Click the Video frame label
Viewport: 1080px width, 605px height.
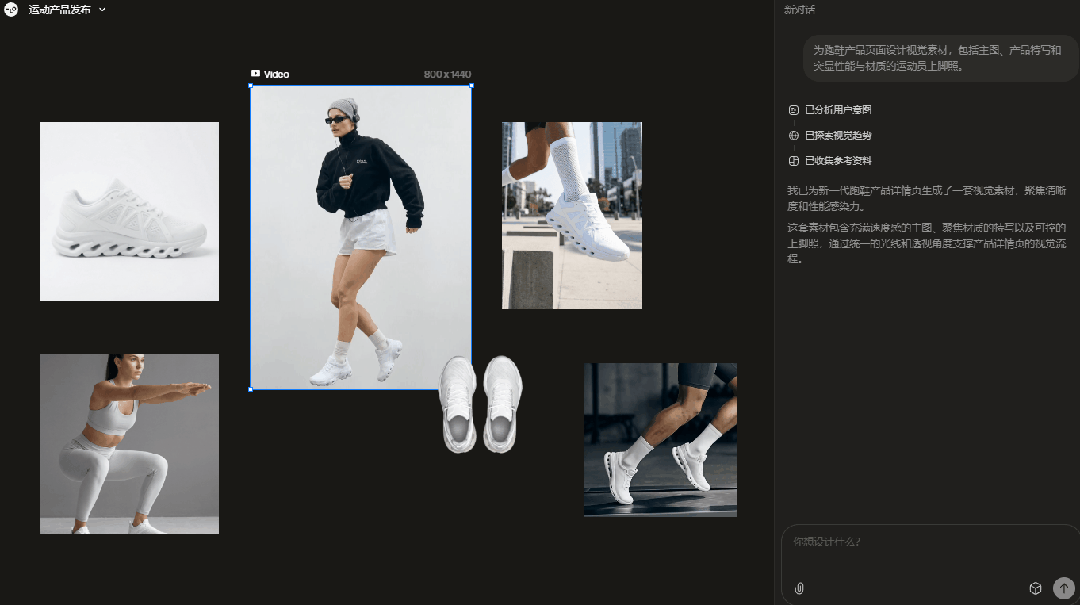(x=276, y=74)
